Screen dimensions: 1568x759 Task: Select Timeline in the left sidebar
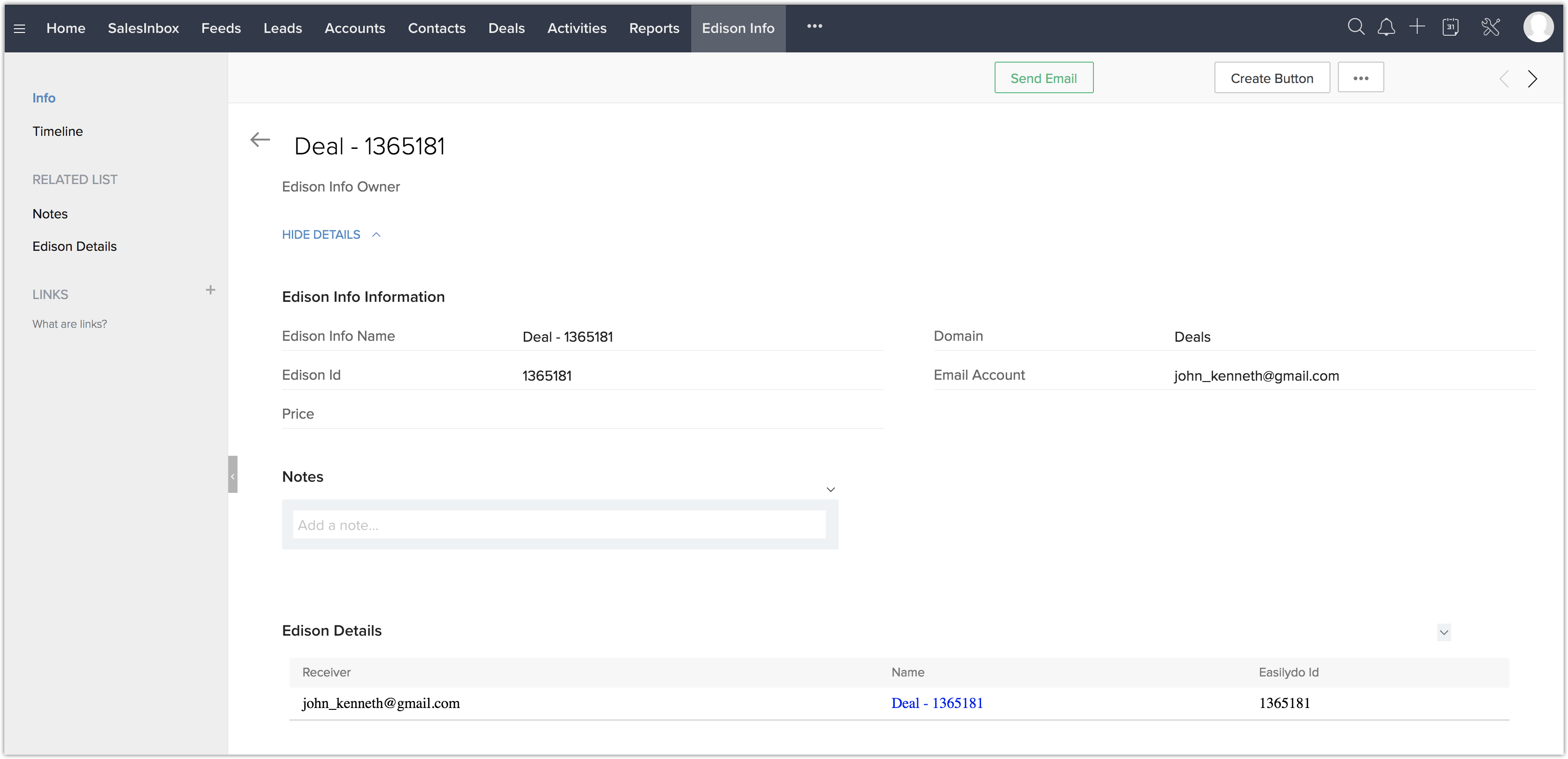tap(57, 131)
